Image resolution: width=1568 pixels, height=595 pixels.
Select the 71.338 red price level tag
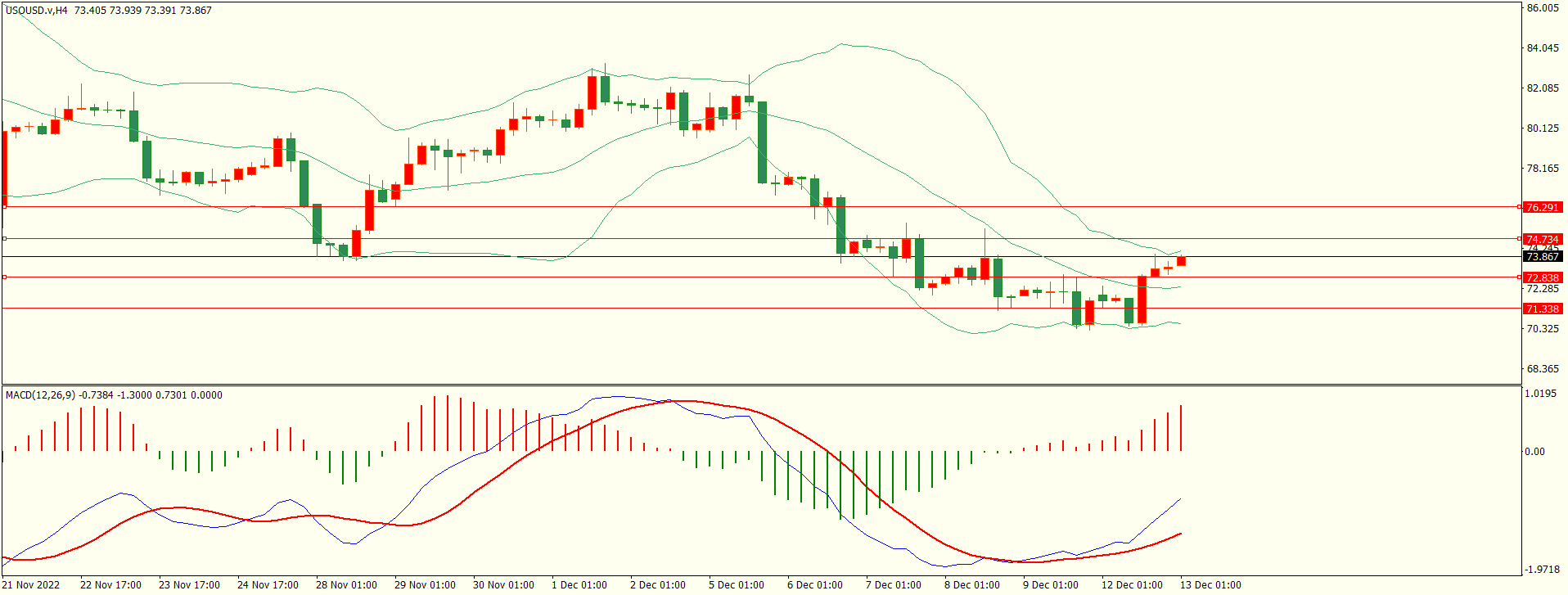point(1543,309)
